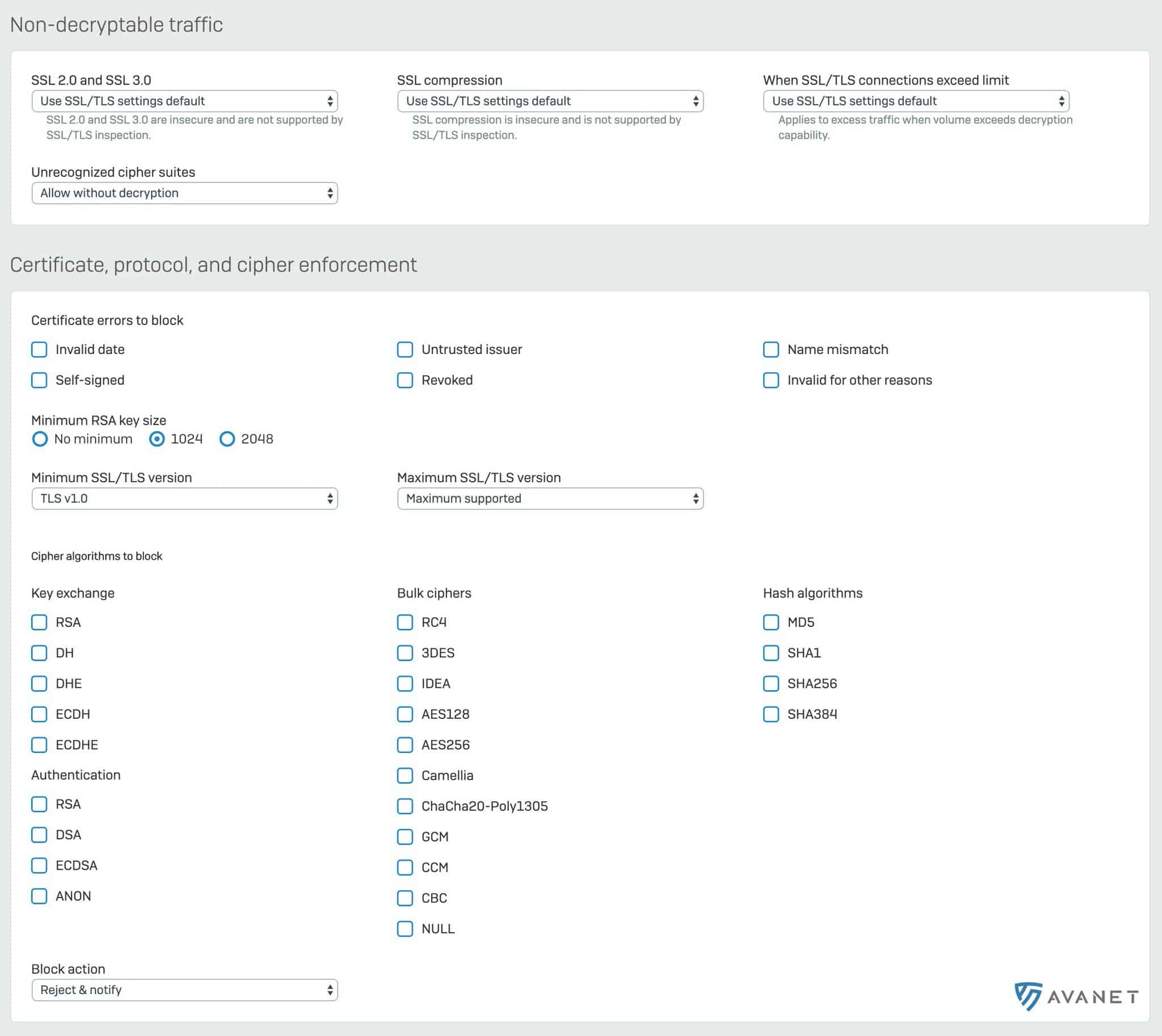Select the 1024 radio button
This screenshot has width=1162, height=1036.
tap(157, 439)
